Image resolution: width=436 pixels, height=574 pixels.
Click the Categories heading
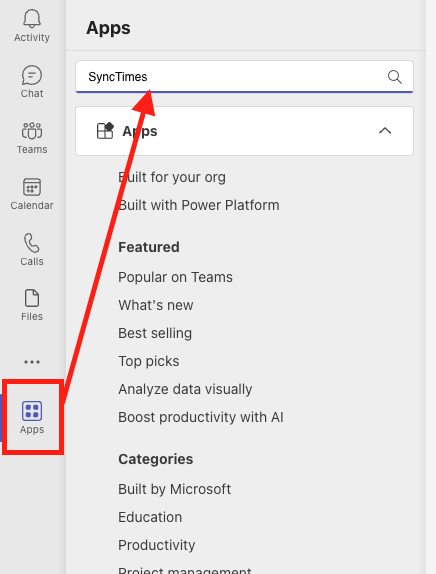(156, 459)
